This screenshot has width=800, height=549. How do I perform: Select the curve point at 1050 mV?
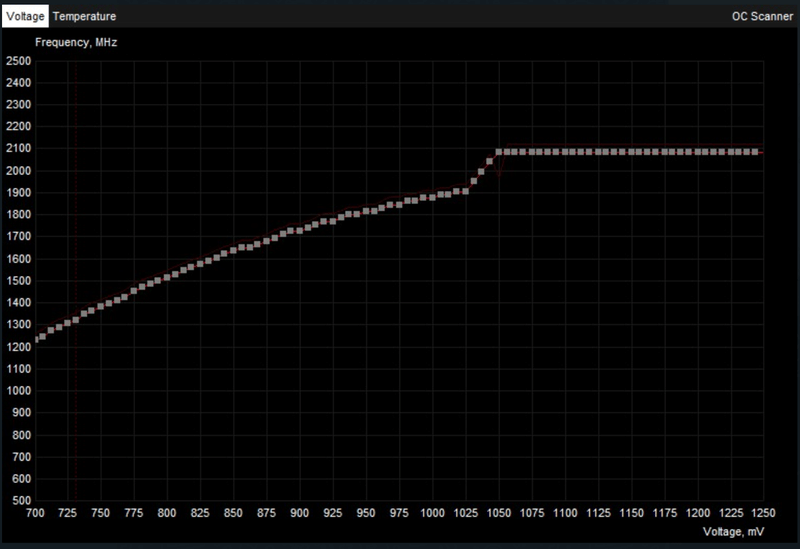499,152
